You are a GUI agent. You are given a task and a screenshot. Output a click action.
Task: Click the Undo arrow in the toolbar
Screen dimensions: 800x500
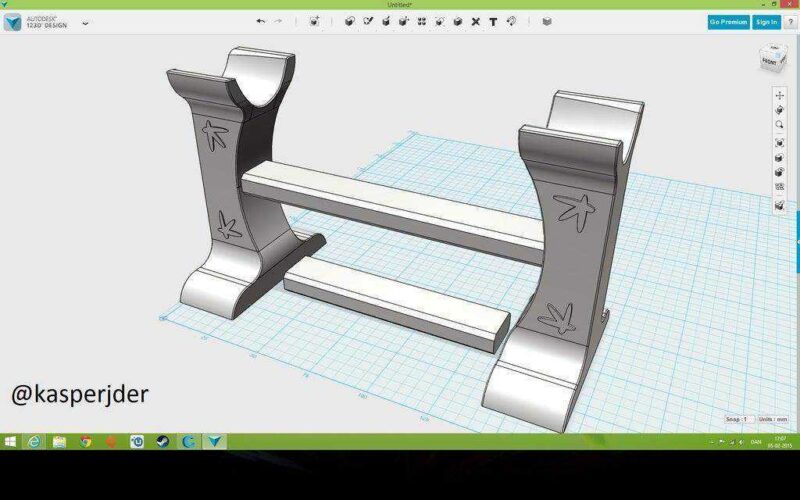(261, 21)
